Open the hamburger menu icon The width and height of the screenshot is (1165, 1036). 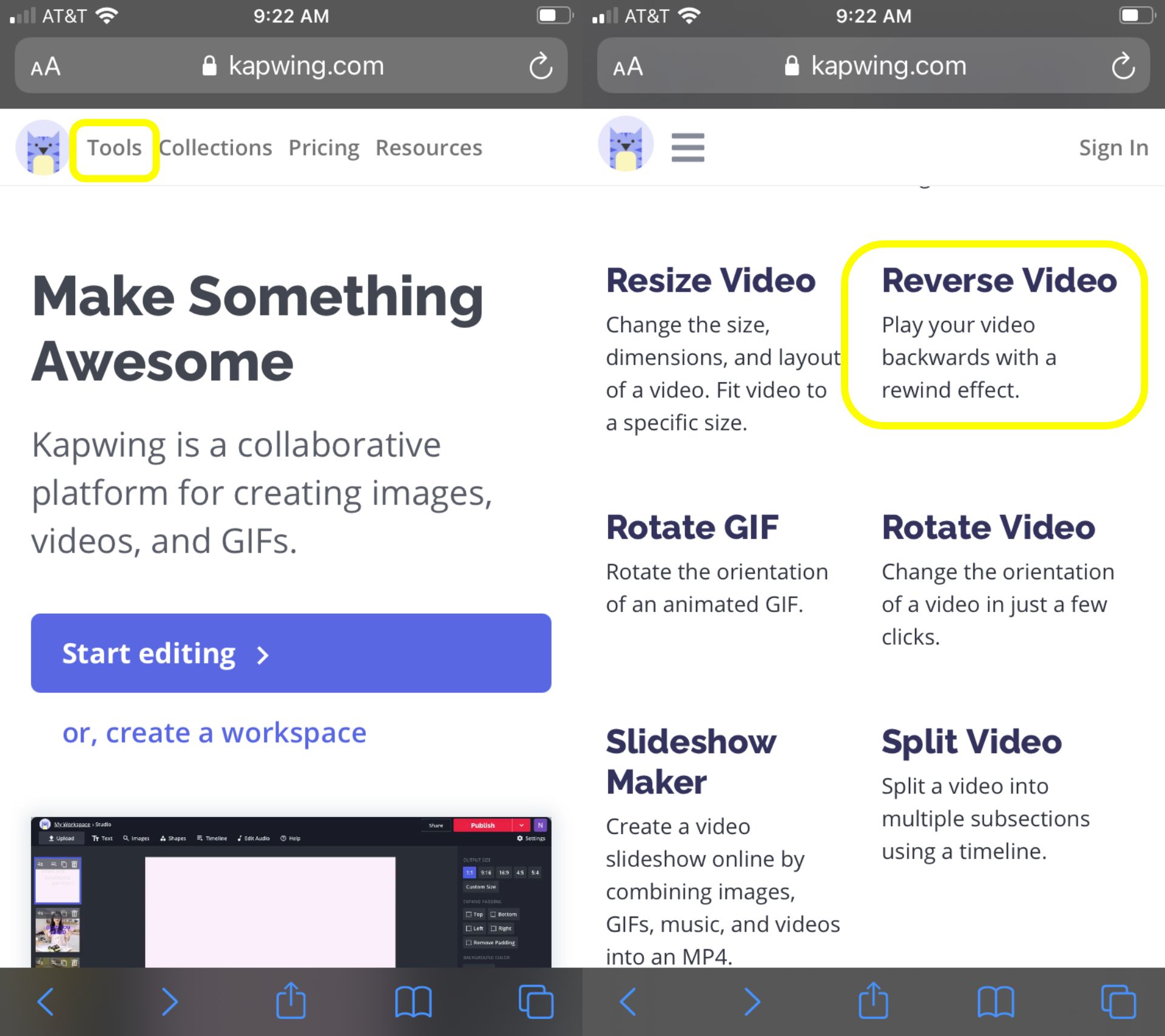pos(687,147)
